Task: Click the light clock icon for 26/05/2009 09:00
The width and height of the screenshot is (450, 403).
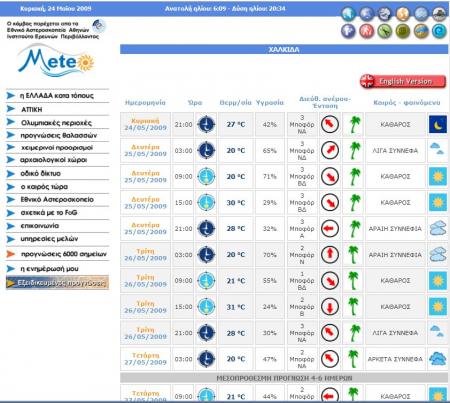Action: (206, 281)
